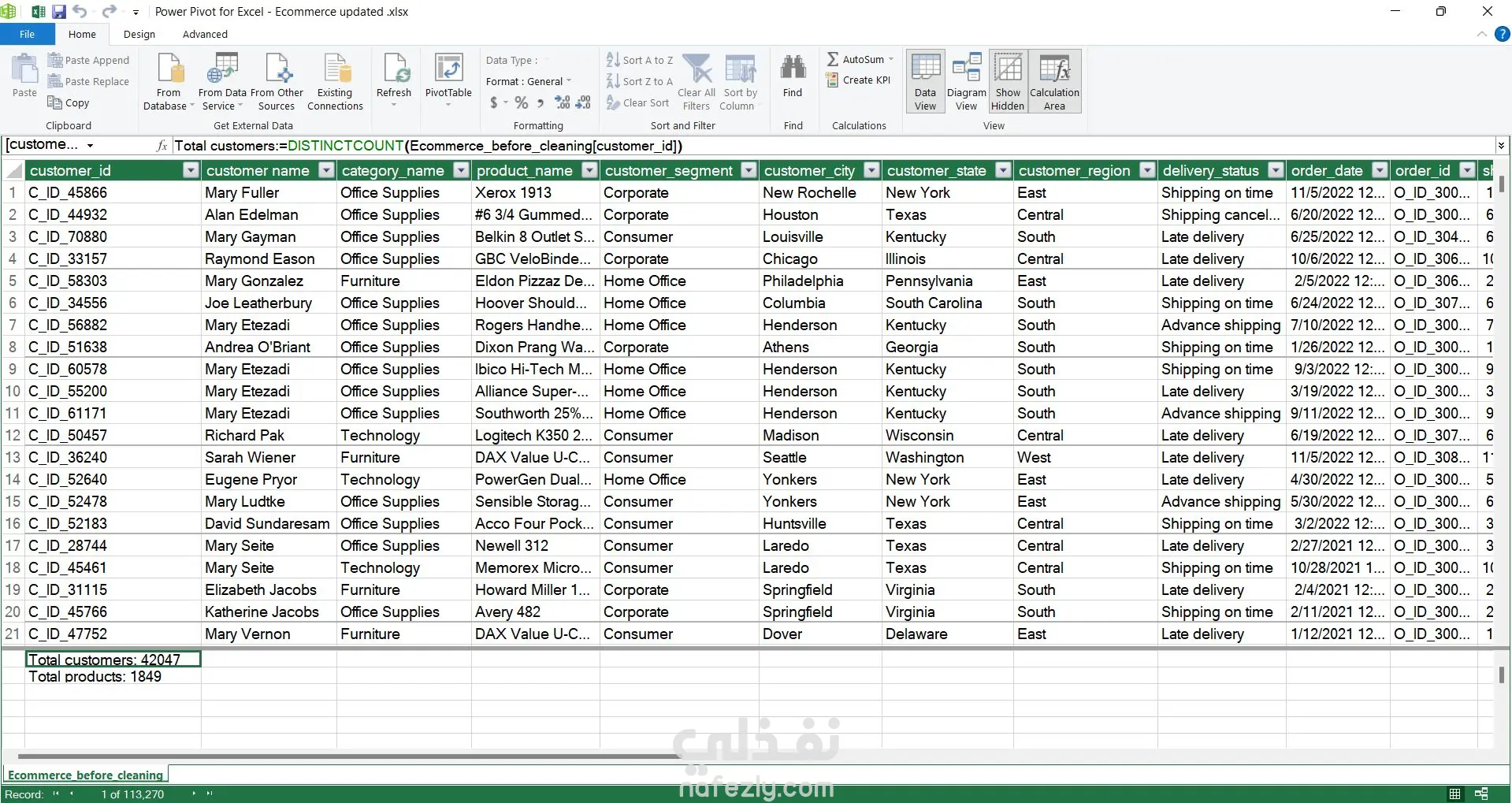Open Help question mark icon
The image size is (1512, 803).
[1502, 34]
